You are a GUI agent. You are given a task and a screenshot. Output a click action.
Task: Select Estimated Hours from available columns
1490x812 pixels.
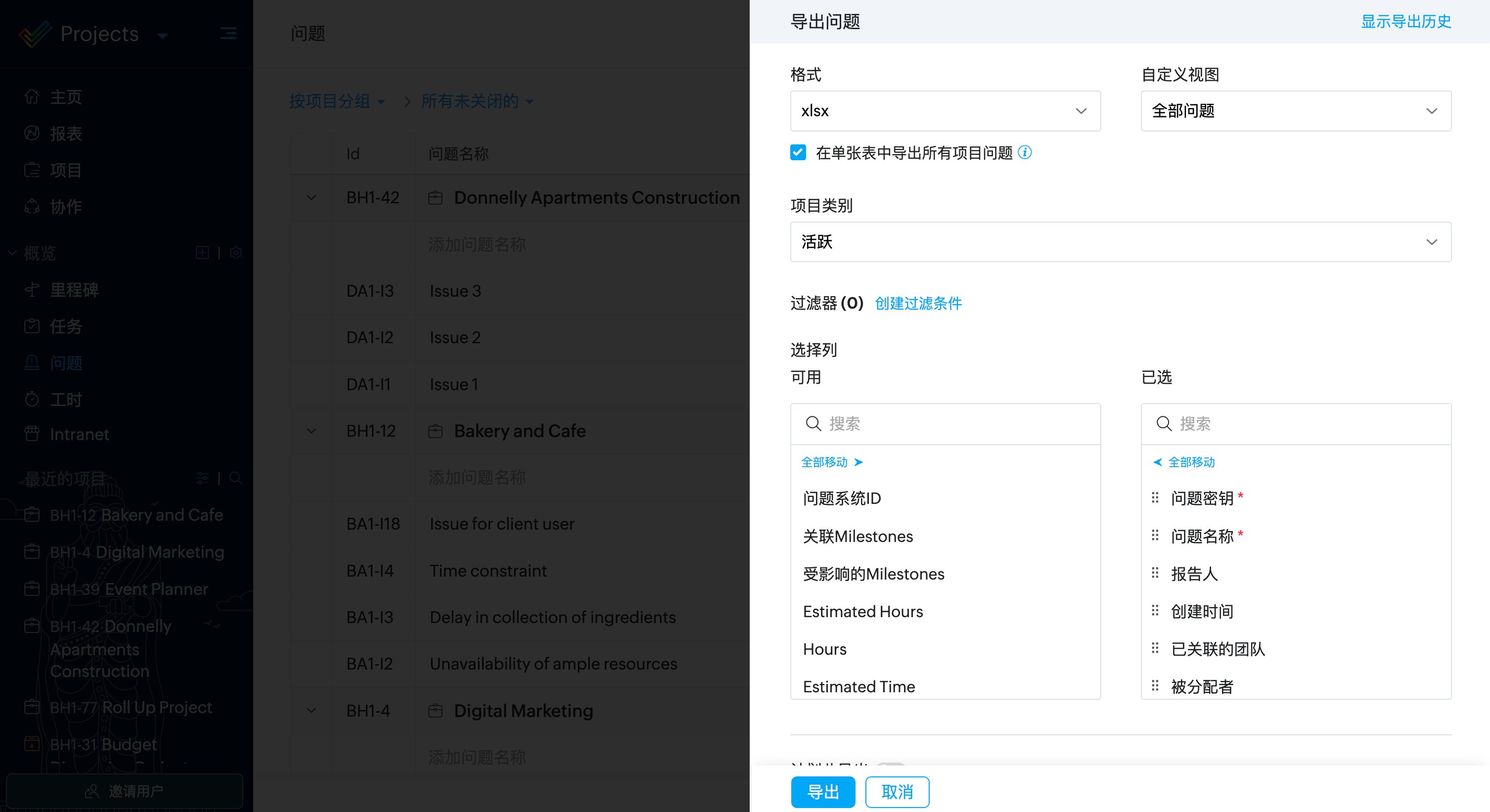click(863, 611)
